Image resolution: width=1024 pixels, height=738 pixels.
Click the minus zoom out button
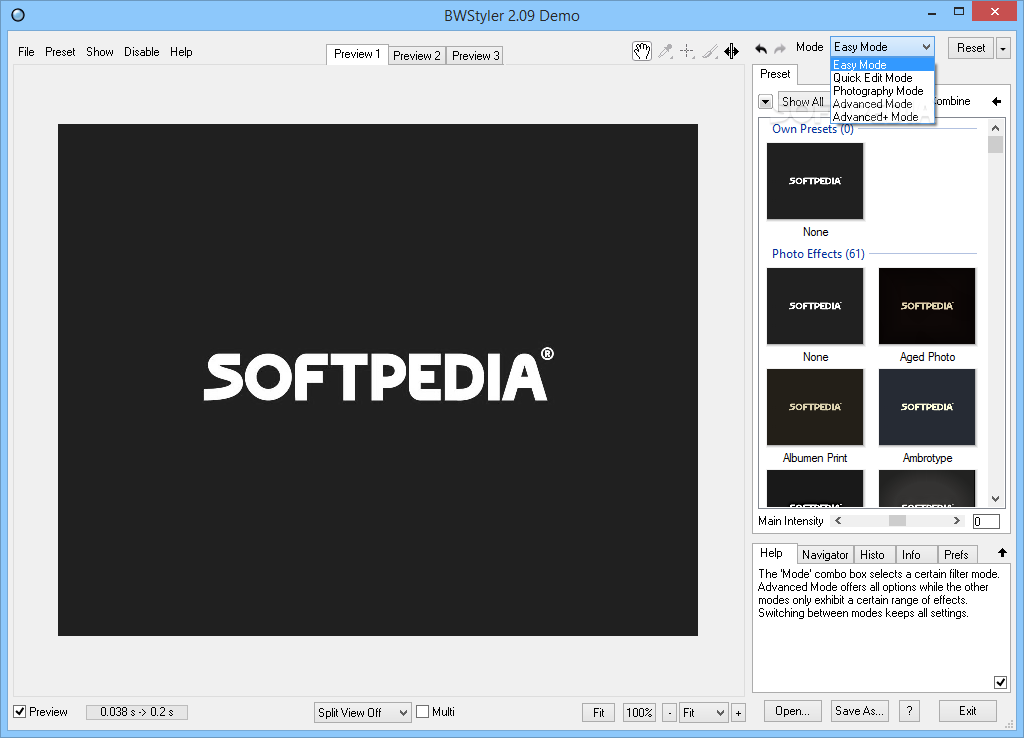(669, 713)
